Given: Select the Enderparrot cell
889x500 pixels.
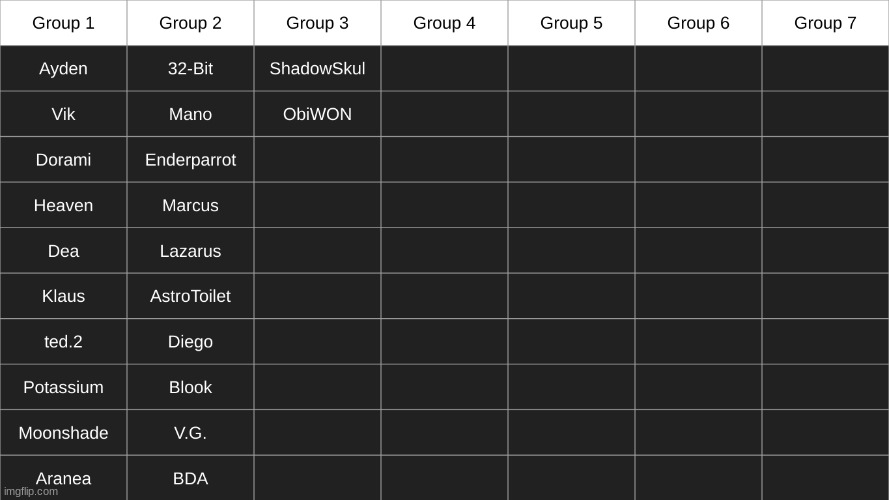Looking at the screenshot, I should pyautogui.click(x=190, y=160).
